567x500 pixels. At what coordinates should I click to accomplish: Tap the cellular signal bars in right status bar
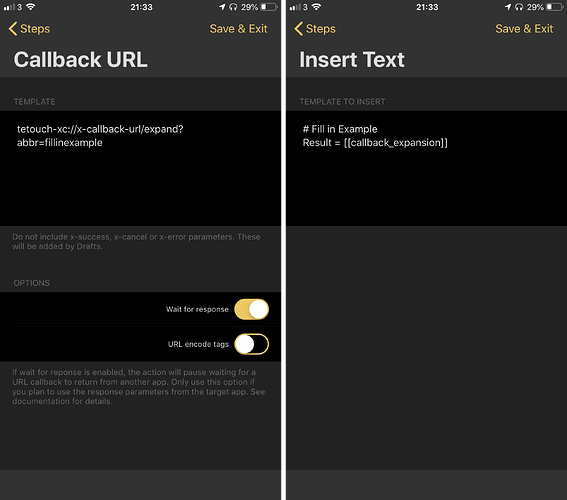click(x=295, y=7)
